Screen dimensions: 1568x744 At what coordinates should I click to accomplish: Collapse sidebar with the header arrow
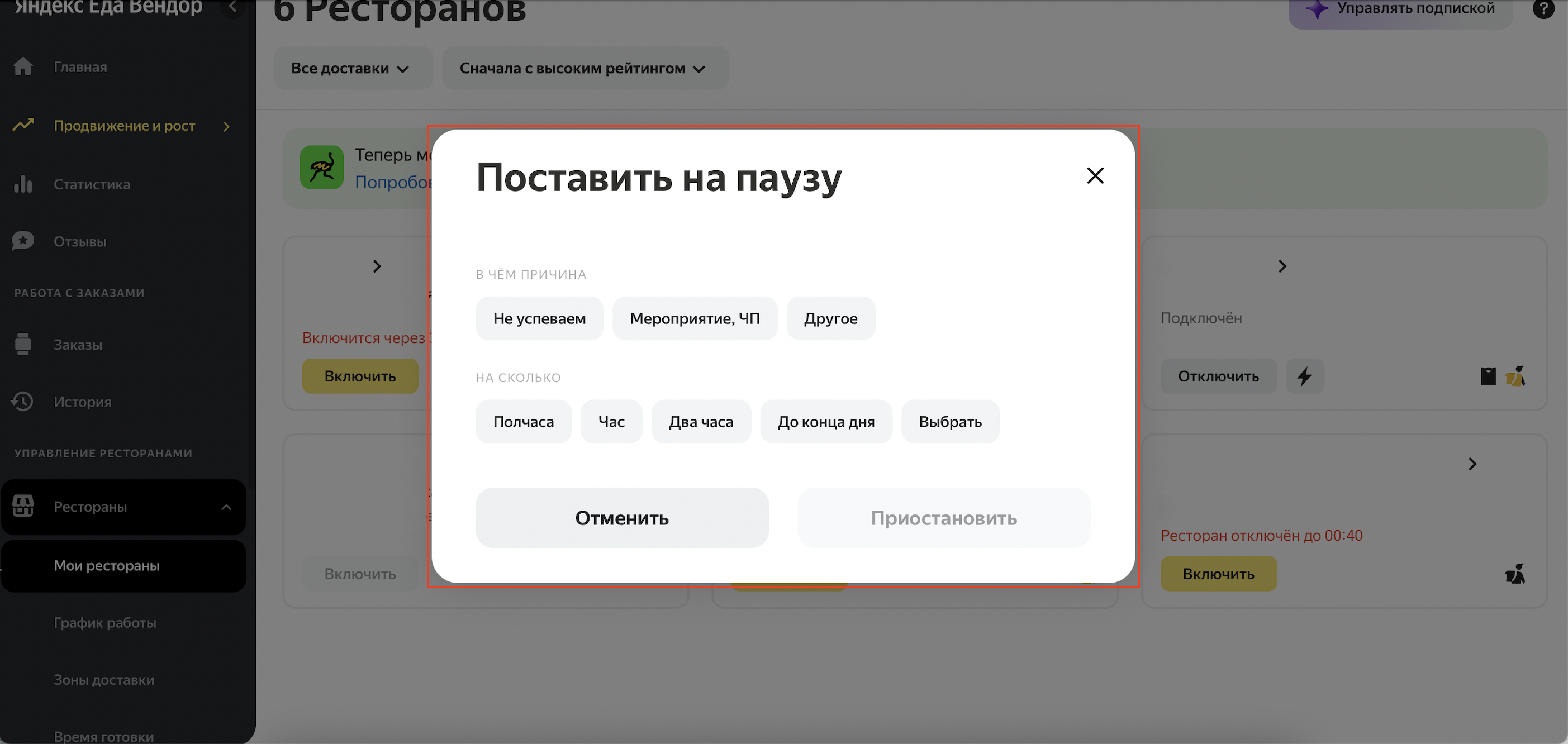coord(232,7)
